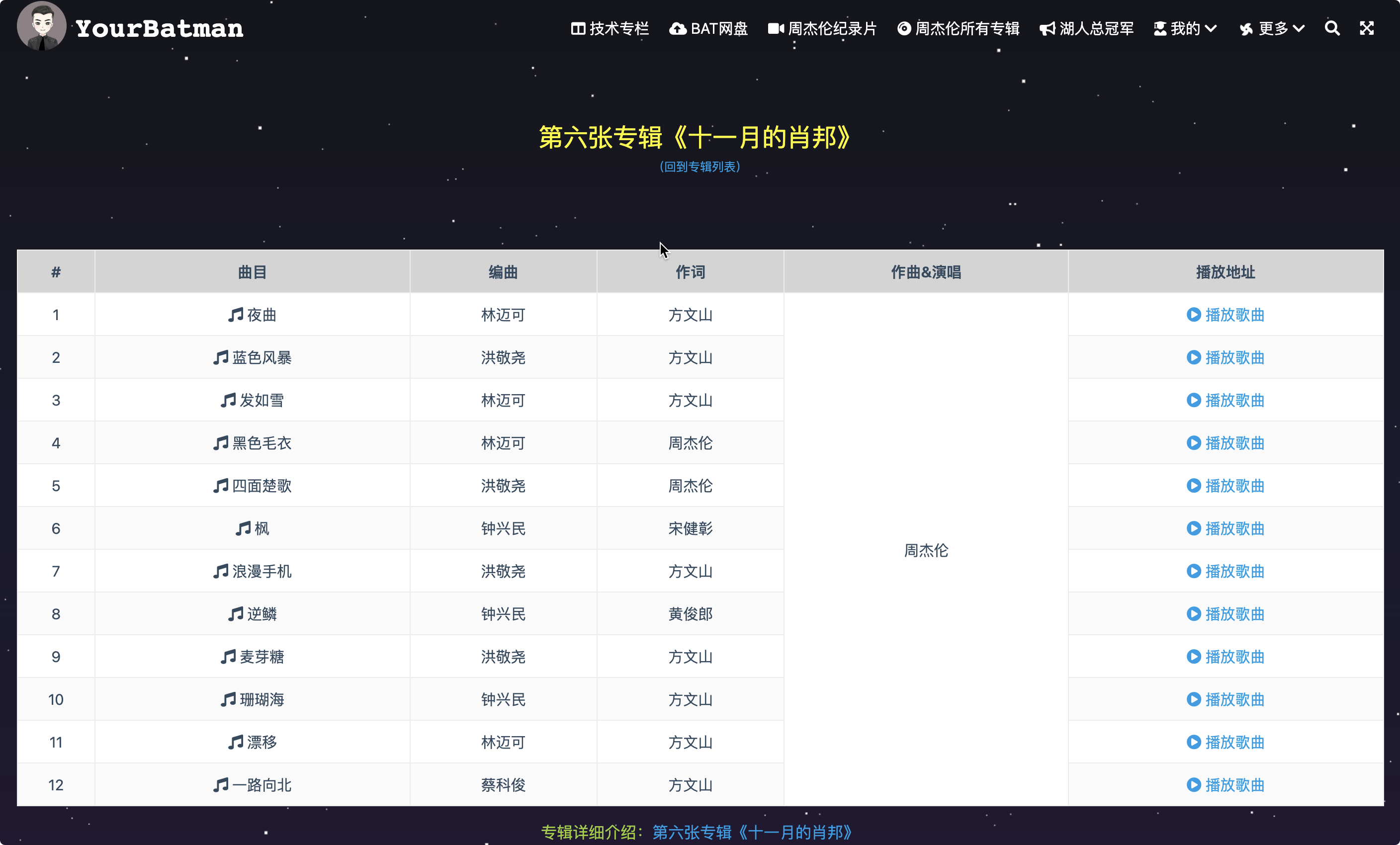1400x845 pixels.
Task: Click play icon for 黑色毛衣
Action: tap(1193, 443)
